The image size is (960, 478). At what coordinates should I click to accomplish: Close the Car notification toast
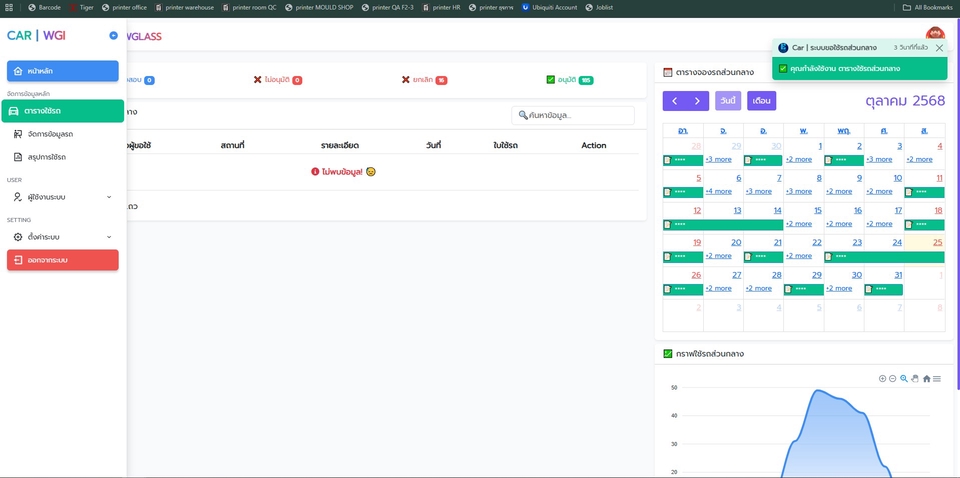939,48
